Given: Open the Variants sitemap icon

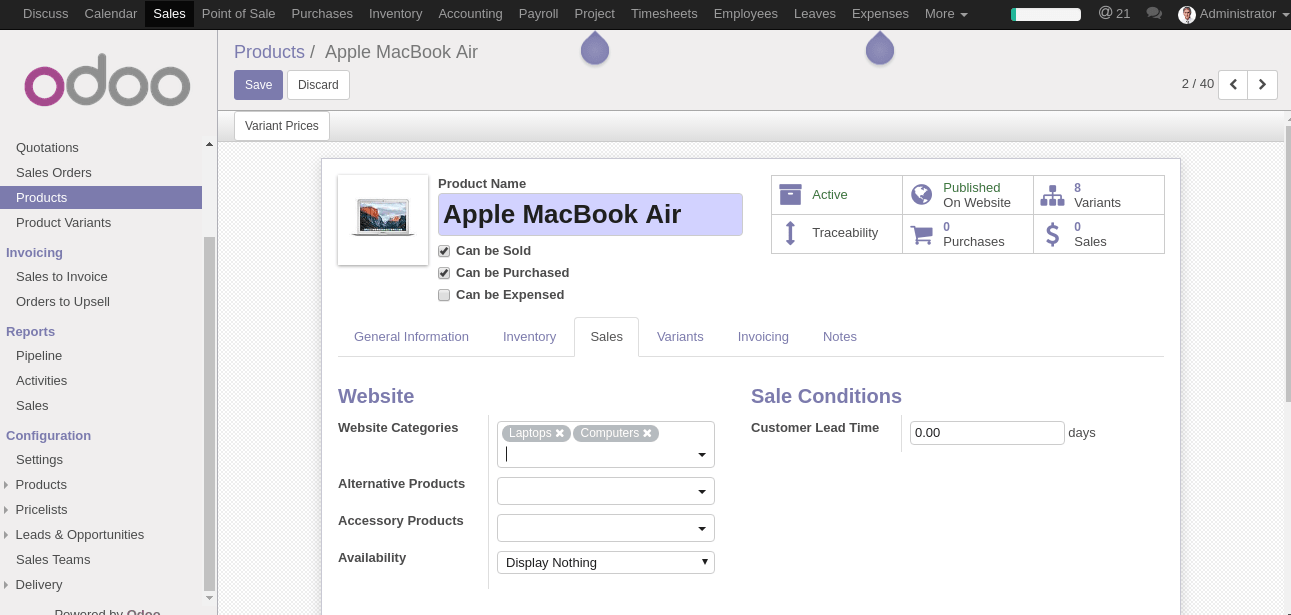Looking at the screenshot, I should pyautogui.click(x=1052, y=195).
